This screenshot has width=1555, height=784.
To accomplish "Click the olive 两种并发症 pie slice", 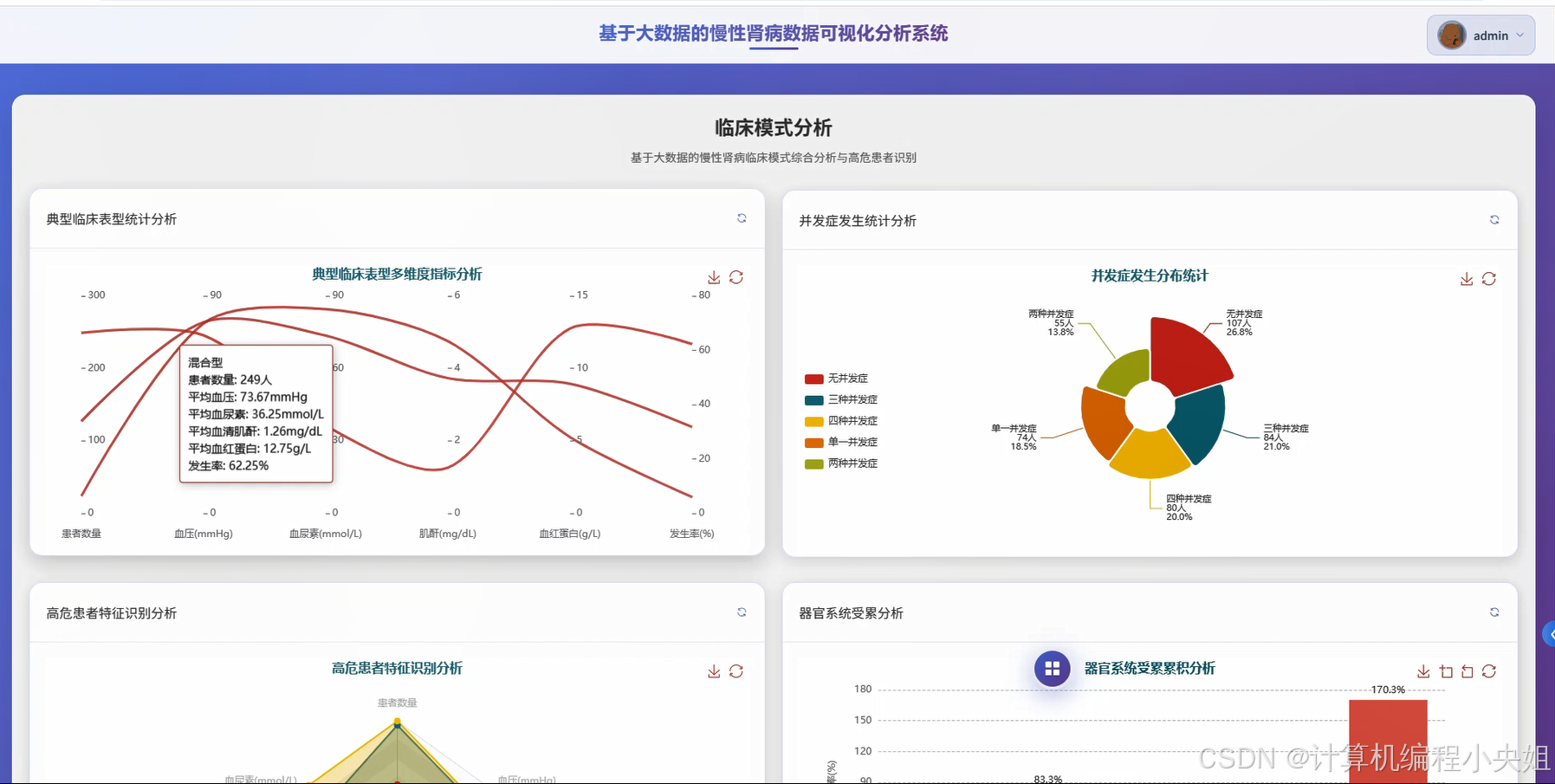I will [1128, 373].
